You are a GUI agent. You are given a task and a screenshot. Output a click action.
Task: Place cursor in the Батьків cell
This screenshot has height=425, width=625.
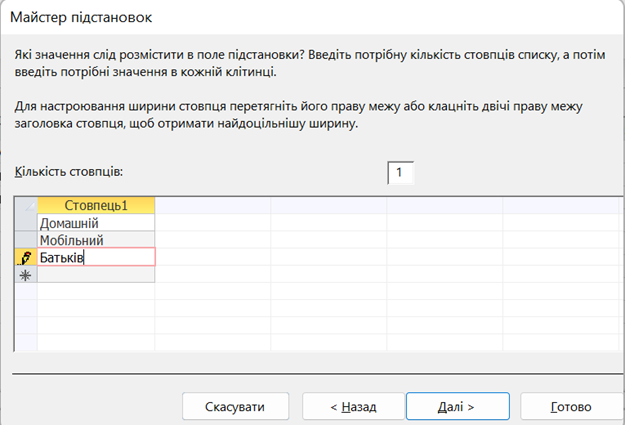pyautogui.click(x=110, y=258)
